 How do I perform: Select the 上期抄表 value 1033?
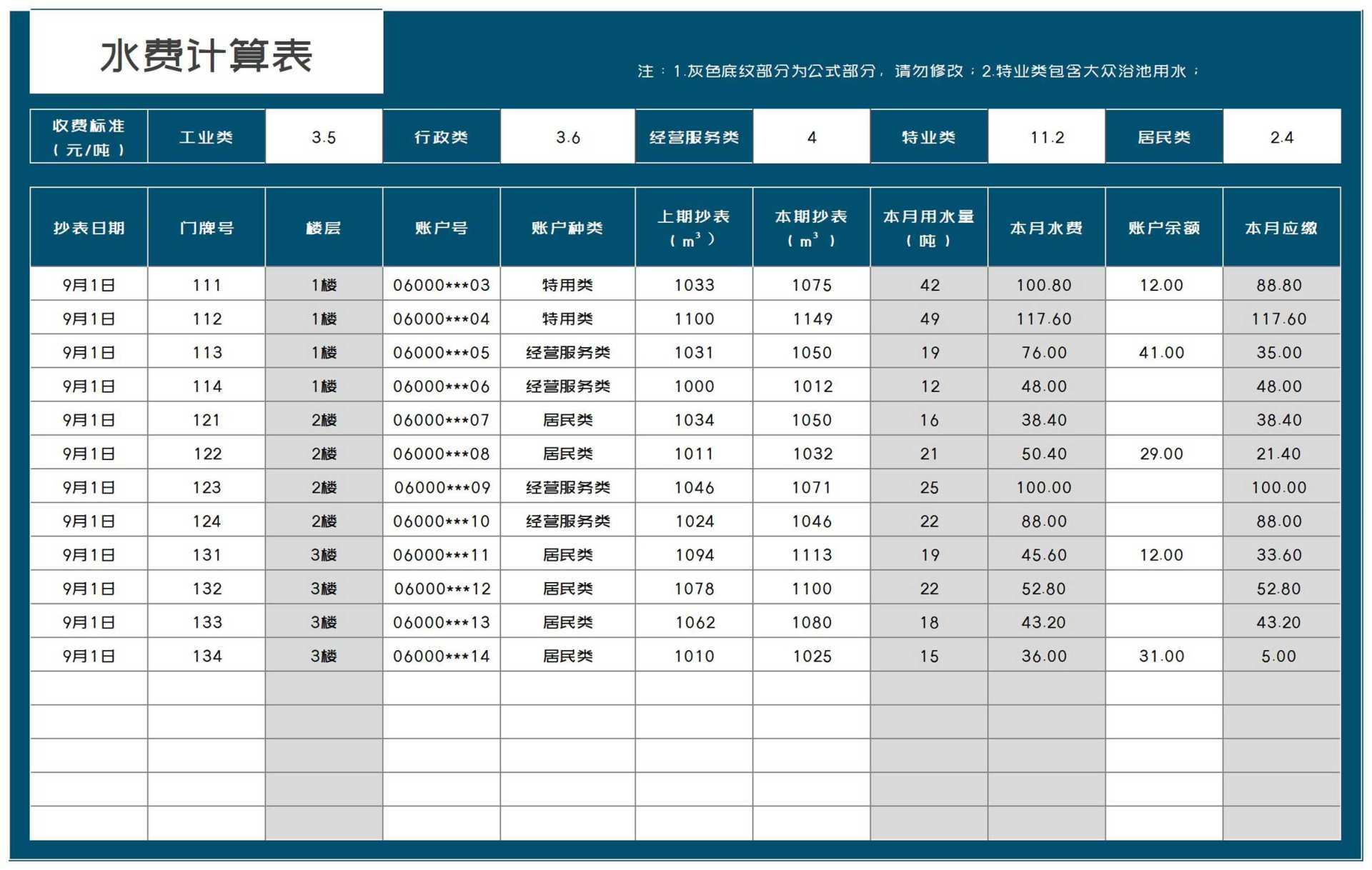693,284
